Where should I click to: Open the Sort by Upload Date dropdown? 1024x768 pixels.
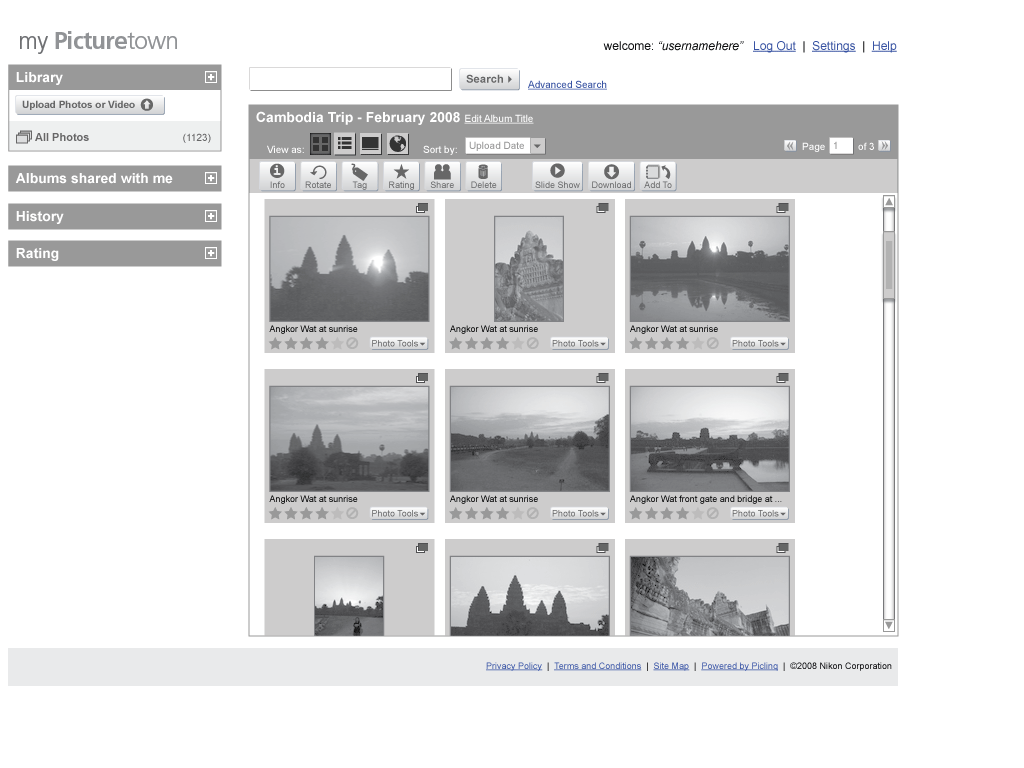pyautogui.click(x=538, y=146)
